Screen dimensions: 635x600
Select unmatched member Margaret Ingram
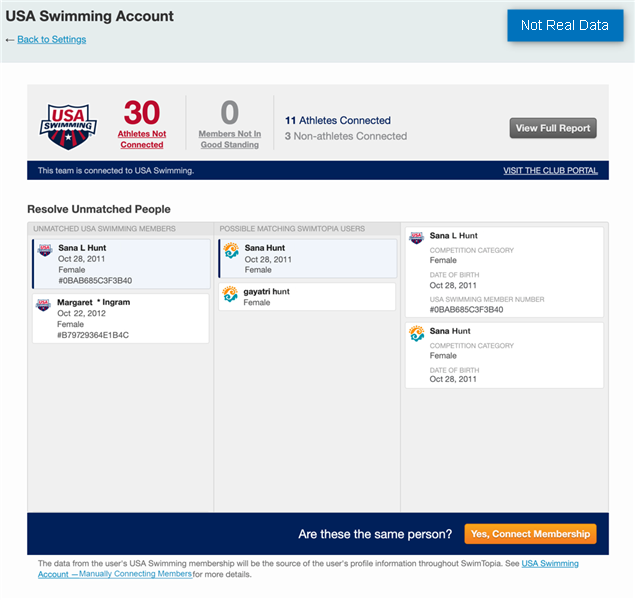120,318
